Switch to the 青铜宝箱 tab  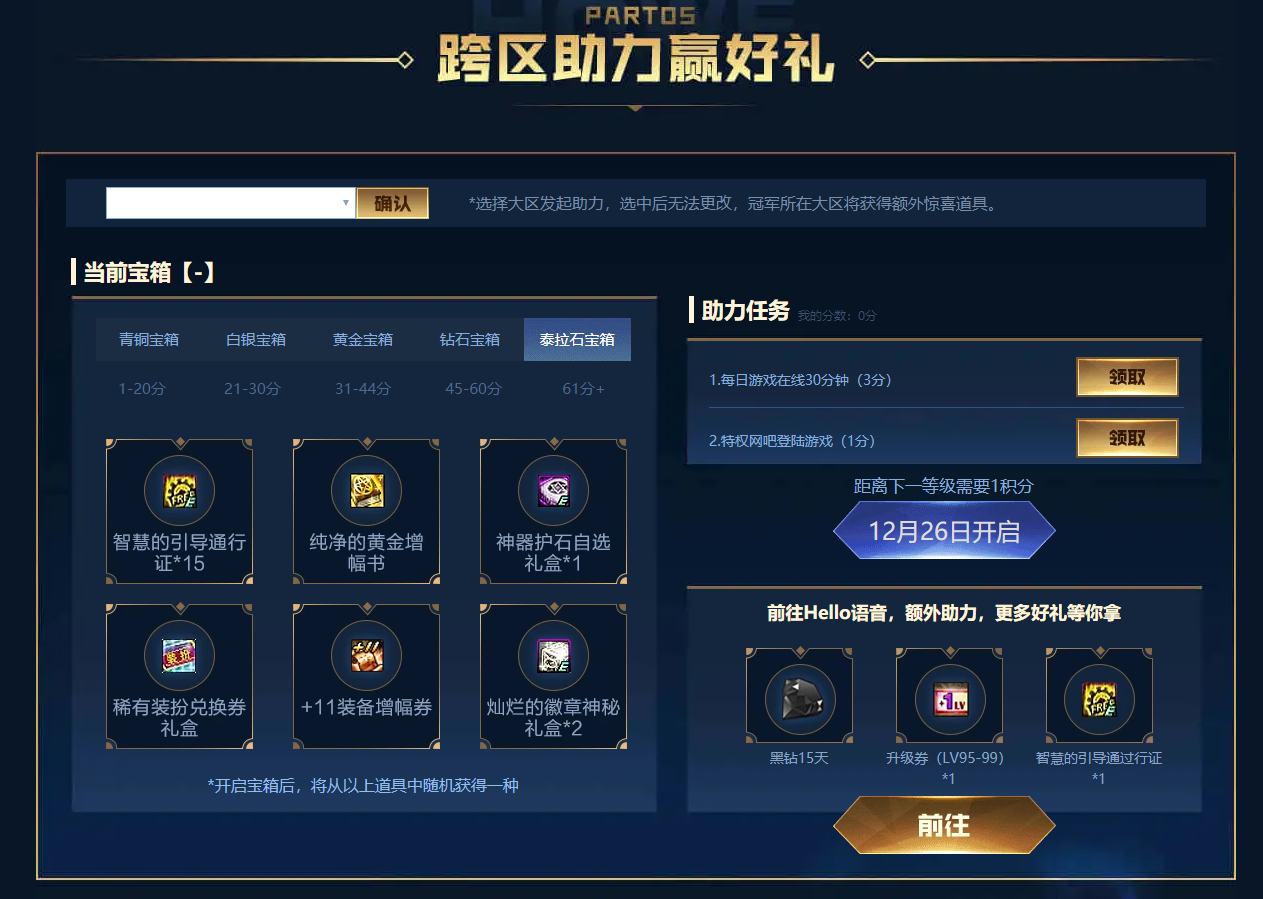pyautogui.click(x=149, y=339)
